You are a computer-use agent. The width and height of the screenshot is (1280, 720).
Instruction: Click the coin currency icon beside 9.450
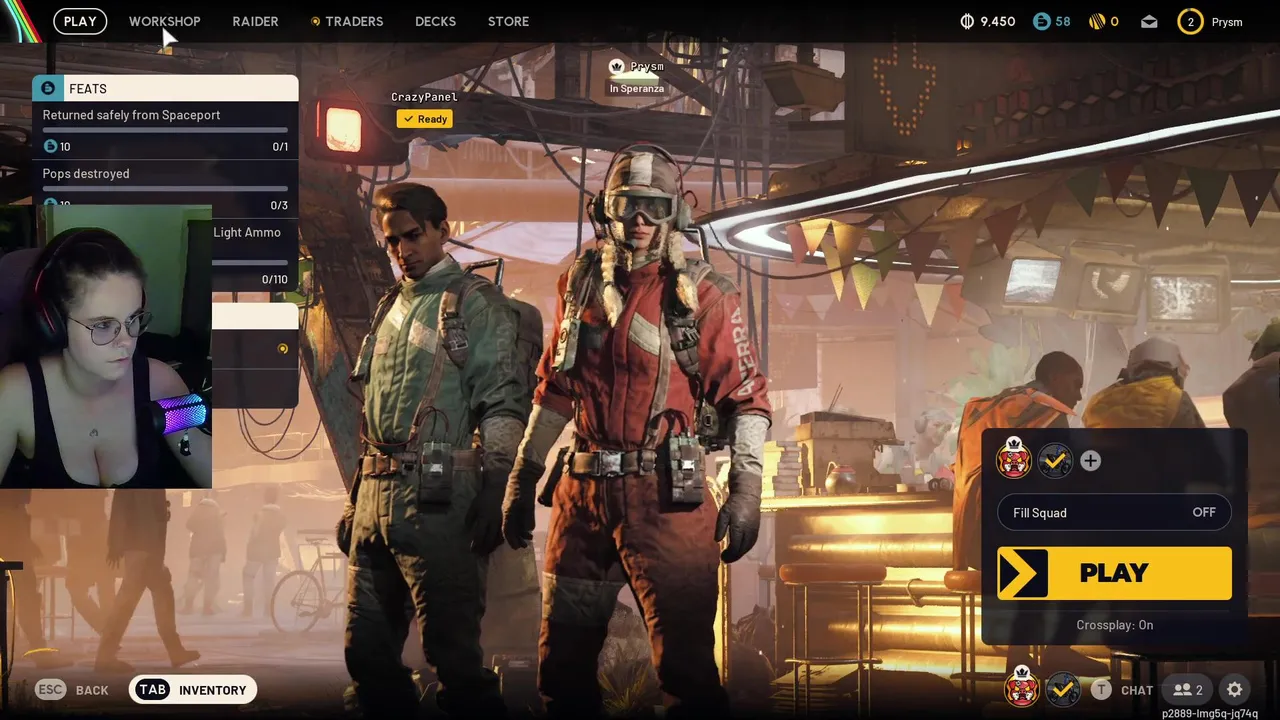click(x=967, y=21)
